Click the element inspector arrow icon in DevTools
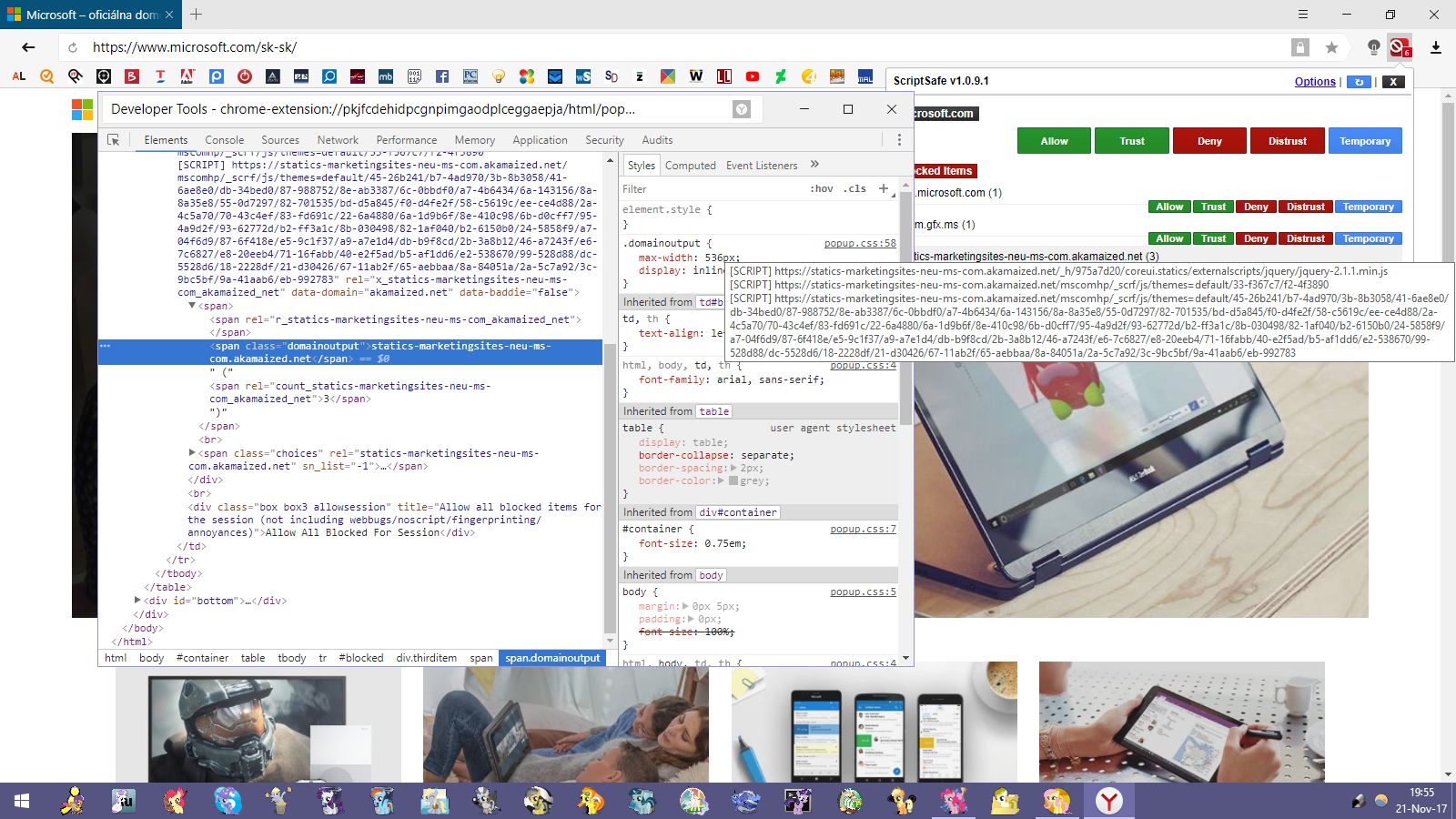 pos(114,140)
